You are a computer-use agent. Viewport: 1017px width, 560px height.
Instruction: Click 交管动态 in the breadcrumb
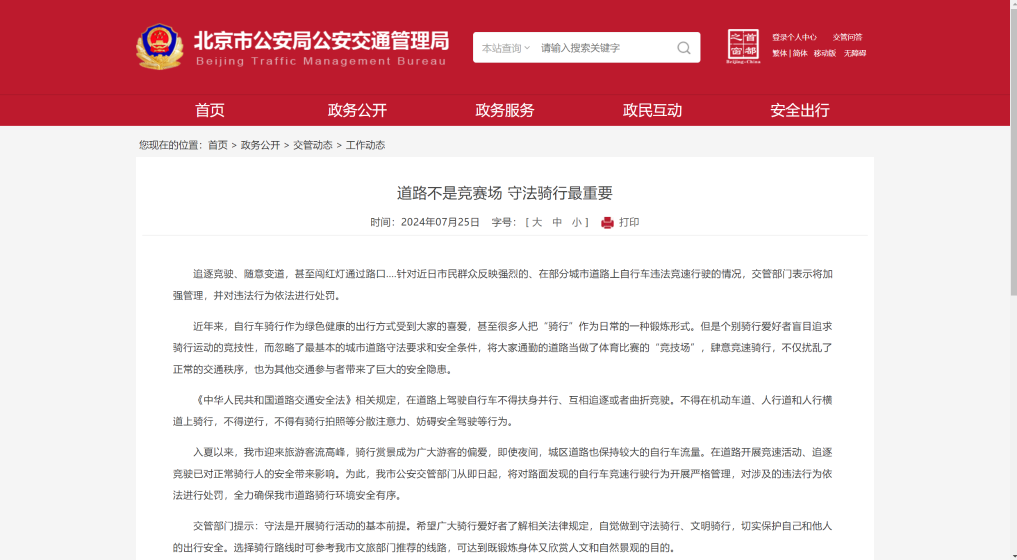[313, 145]
